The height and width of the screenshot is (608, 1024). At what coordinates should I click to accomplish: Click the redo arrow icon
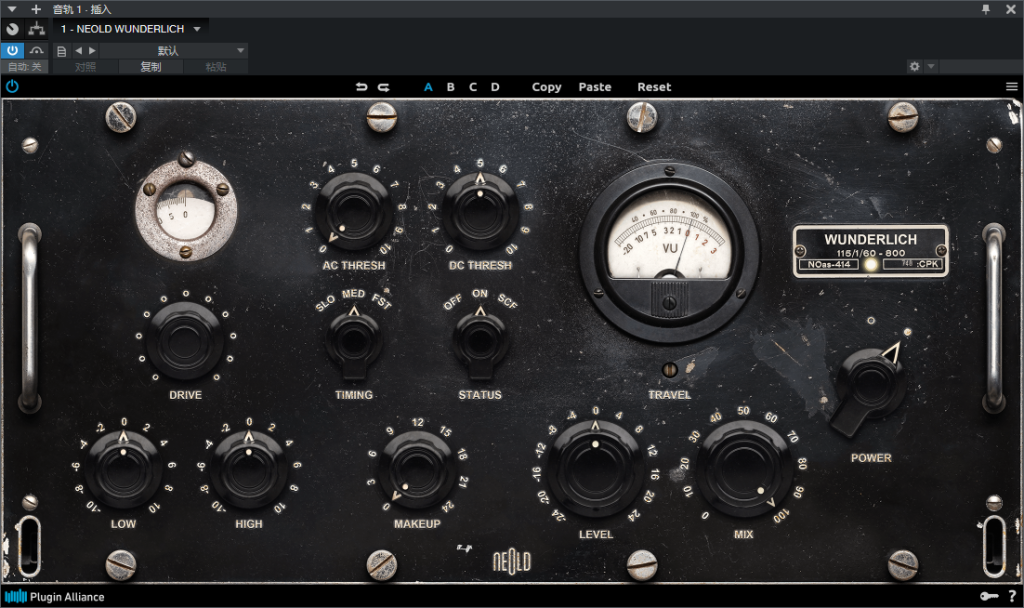click(383, 87)
